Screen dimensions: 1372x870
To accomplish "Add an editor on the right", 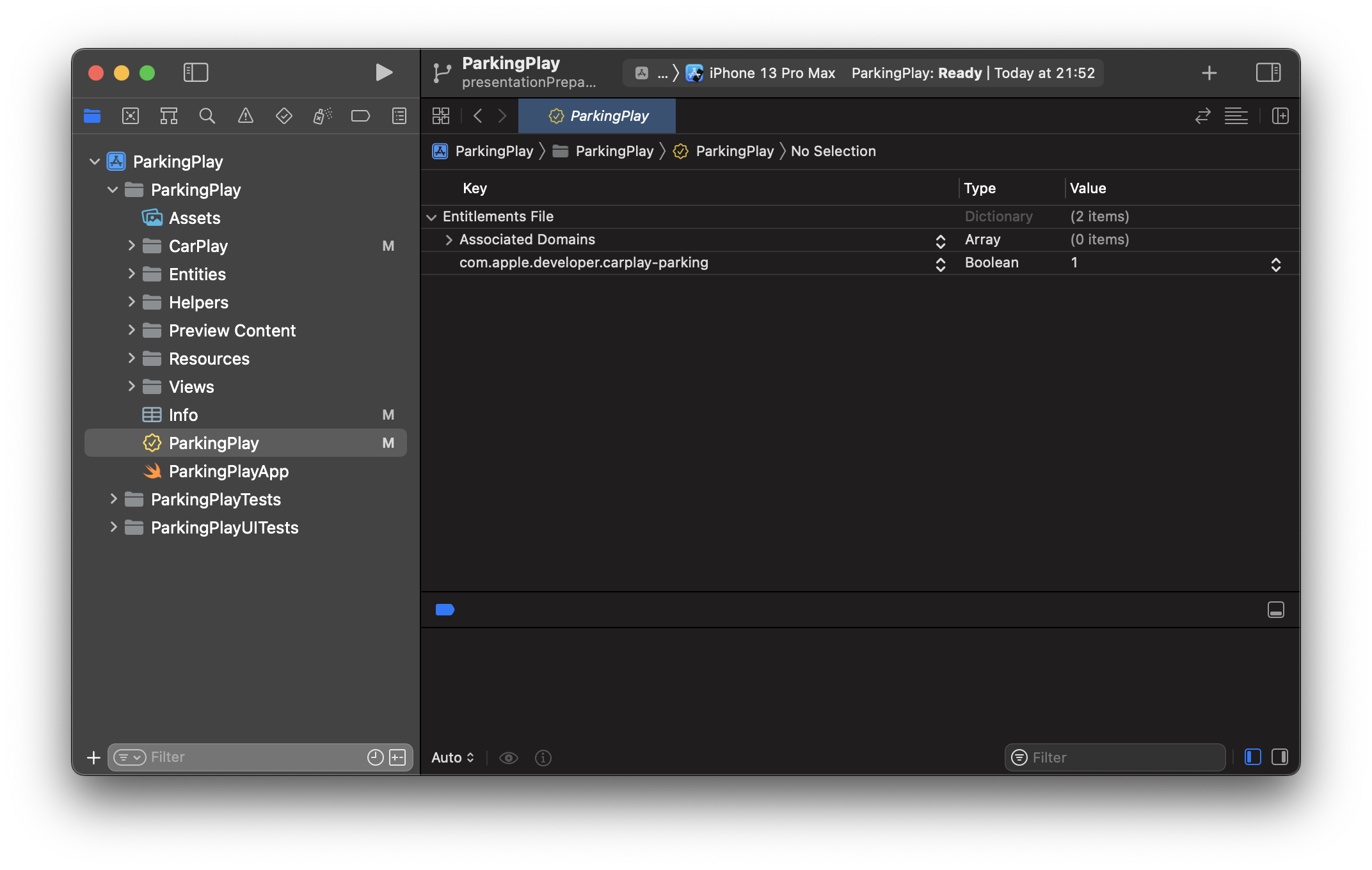I will pos(1280,116).
